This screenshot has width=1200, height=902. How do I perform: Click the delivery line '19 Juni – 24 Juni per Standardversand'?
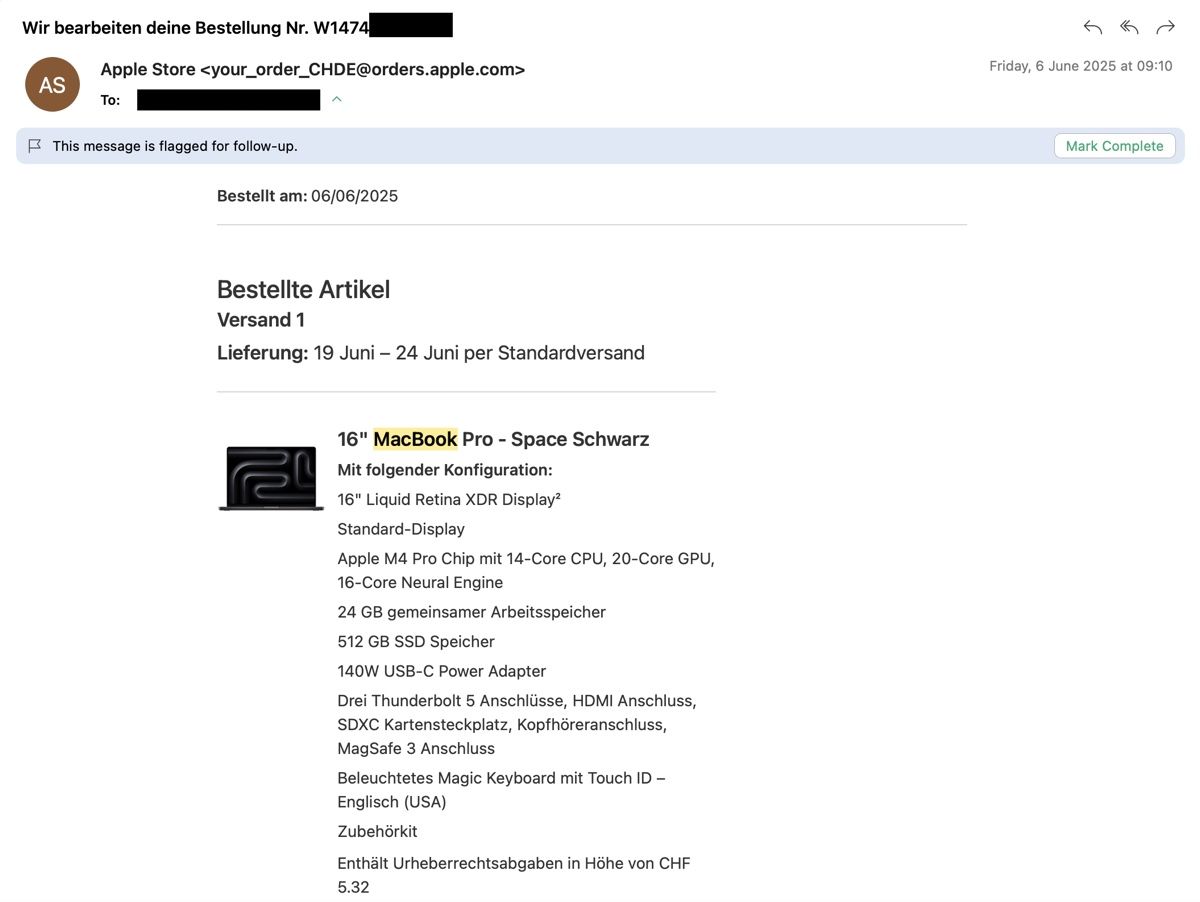tap(479, 353)
